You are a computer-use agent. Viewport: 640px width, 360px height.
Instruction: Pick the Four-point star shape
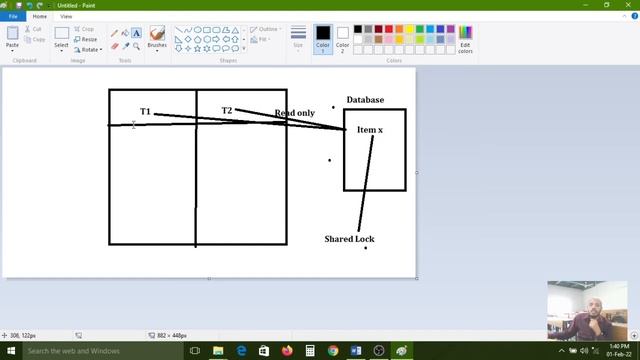pyautogui.click(x=188, y=49)
